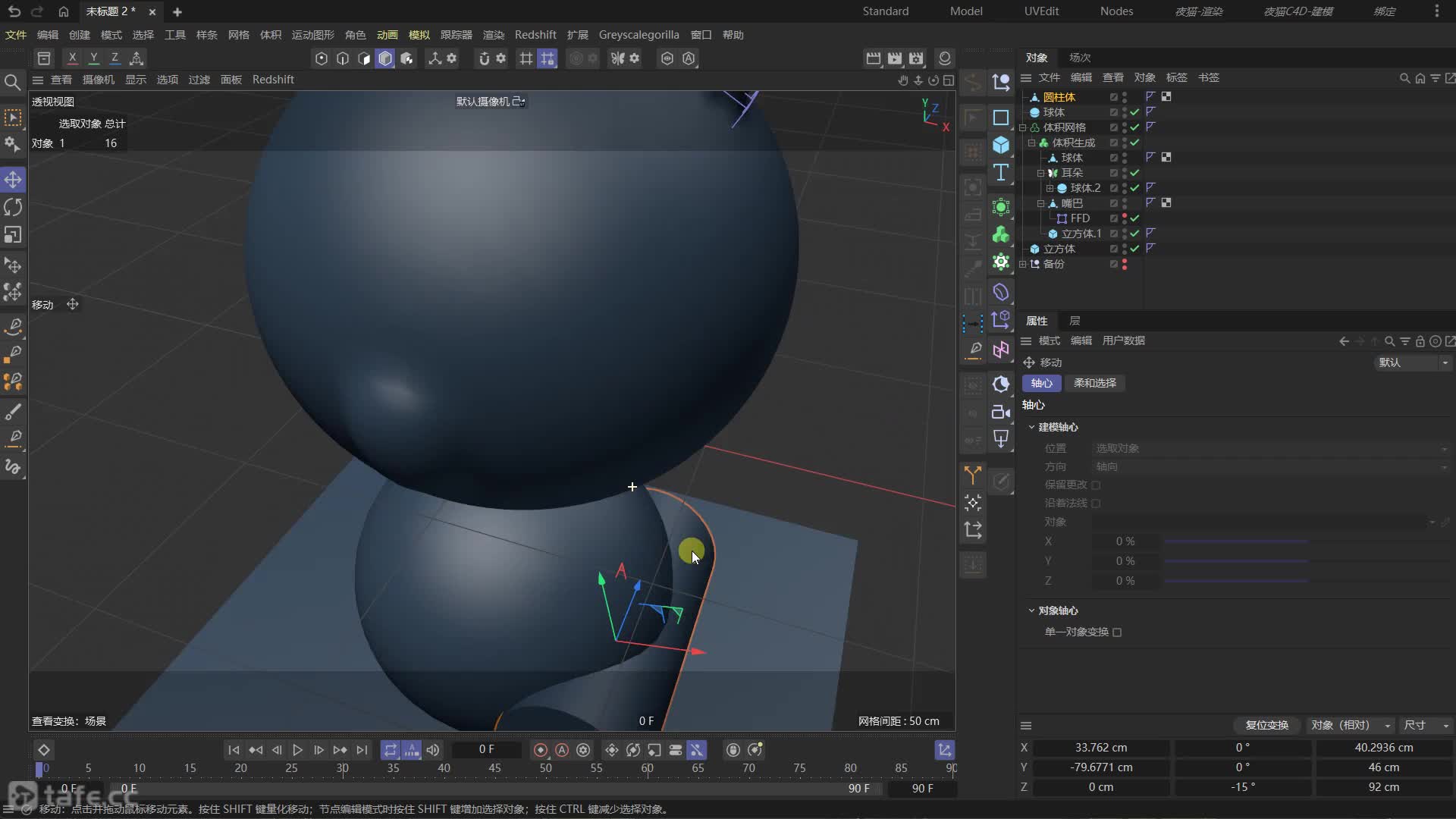Screen dimensions: 1456x819
Task: Open the 对象 (相对) coordinate dropdown
Action: [x=1351, y=726]
